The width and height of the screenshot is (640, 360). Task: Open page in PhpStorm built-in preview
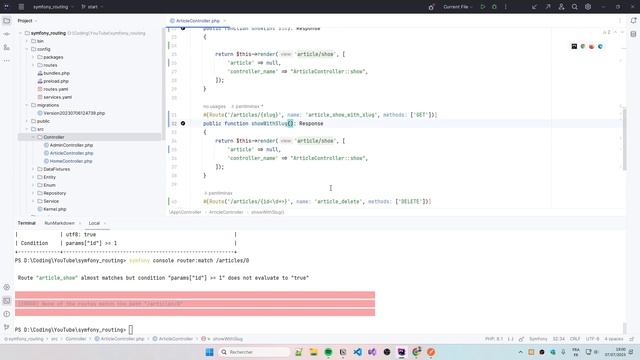[574, 47]
